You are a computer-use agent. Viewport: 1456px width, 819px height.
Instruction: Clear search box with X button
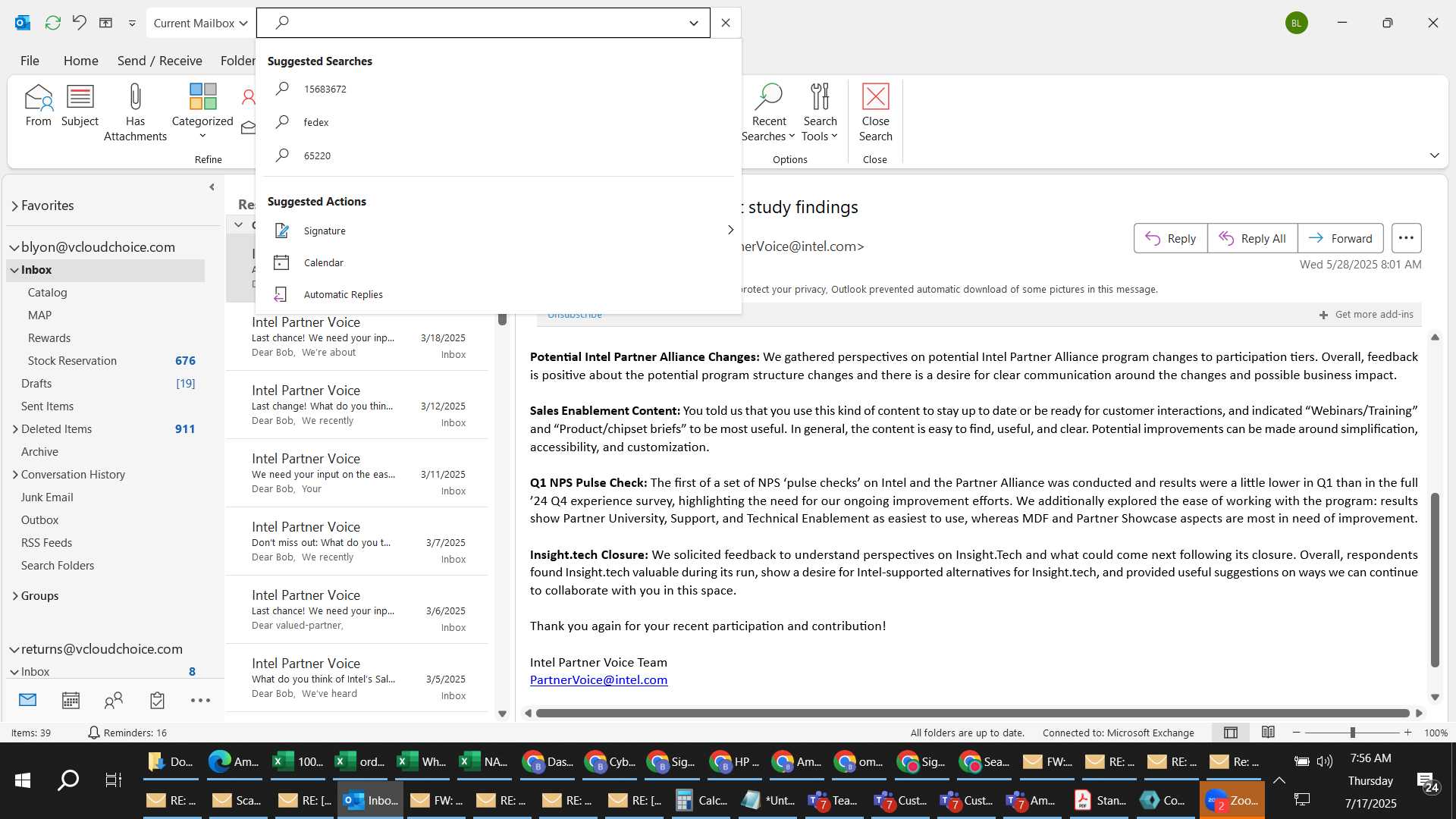[726, 23]
